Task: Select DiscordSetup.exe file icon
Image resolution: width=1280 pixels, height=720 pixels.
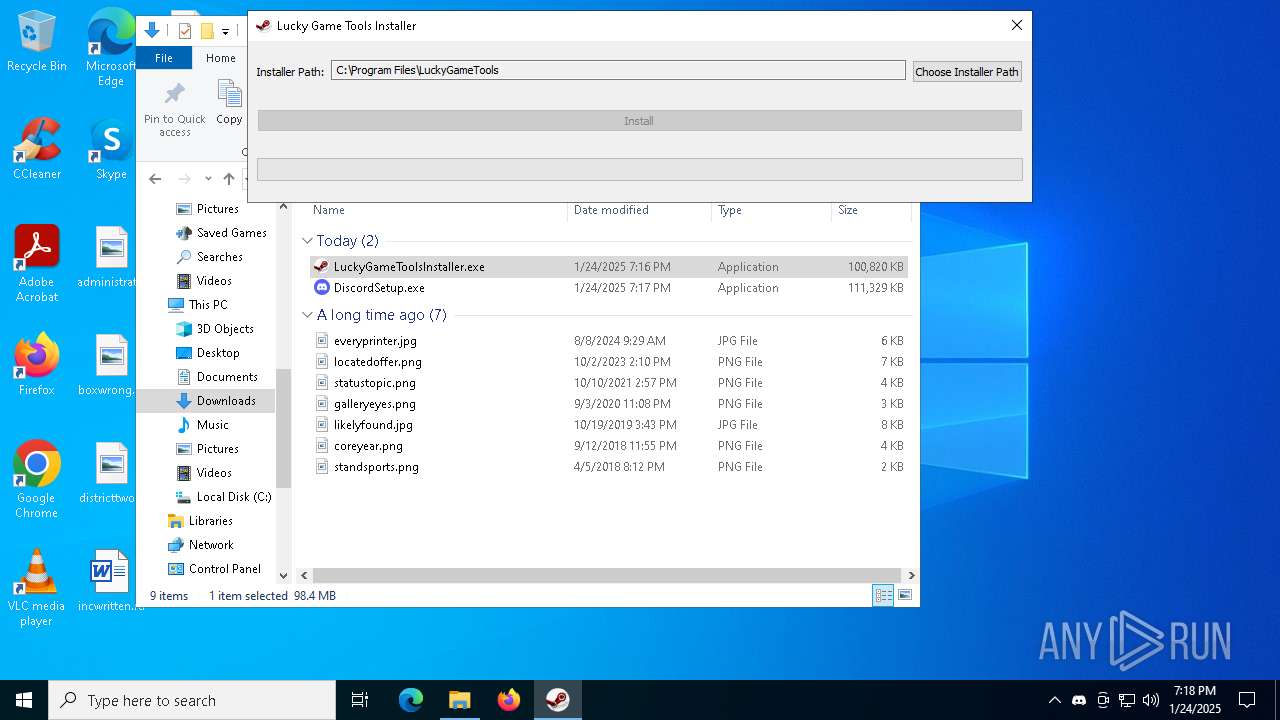Action: pyautogui.click(x=321, y=288)
